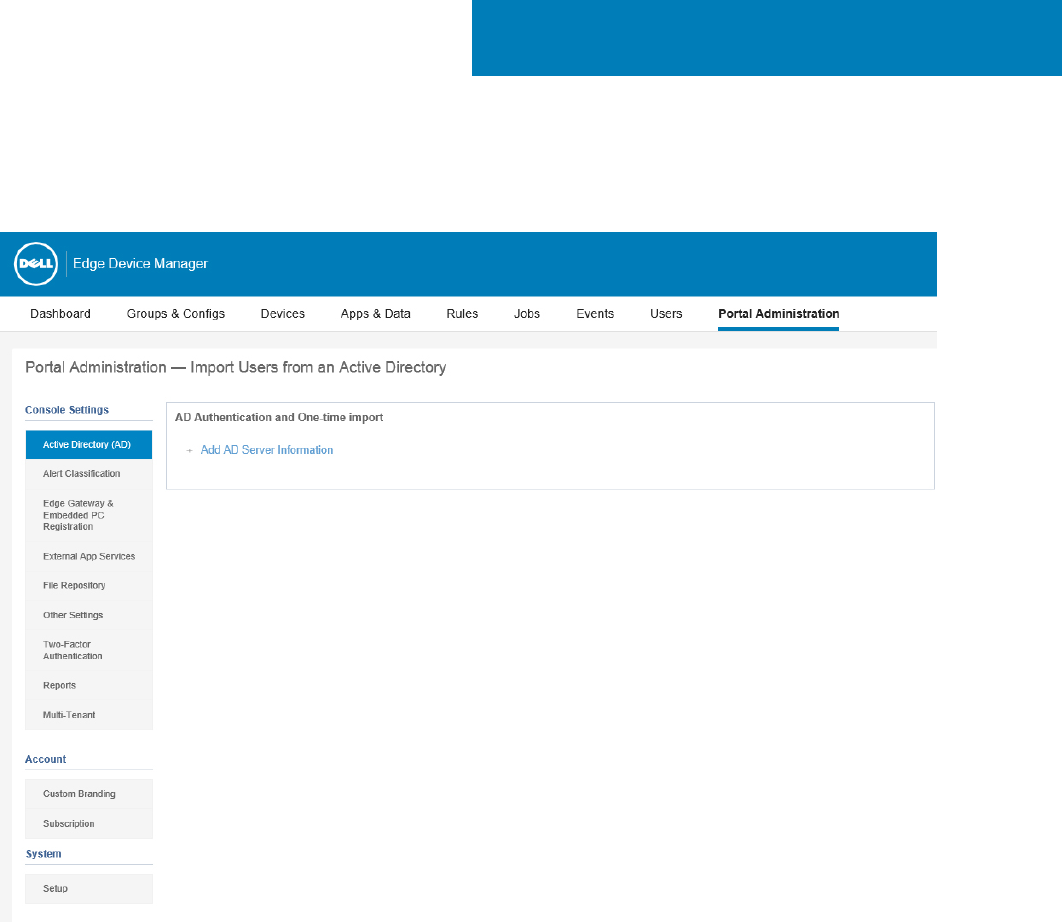The height and width of the screenshot is (922, 1062).
Task: Open Two-Factor Authentication settings
Action: [x=89, y=650]
